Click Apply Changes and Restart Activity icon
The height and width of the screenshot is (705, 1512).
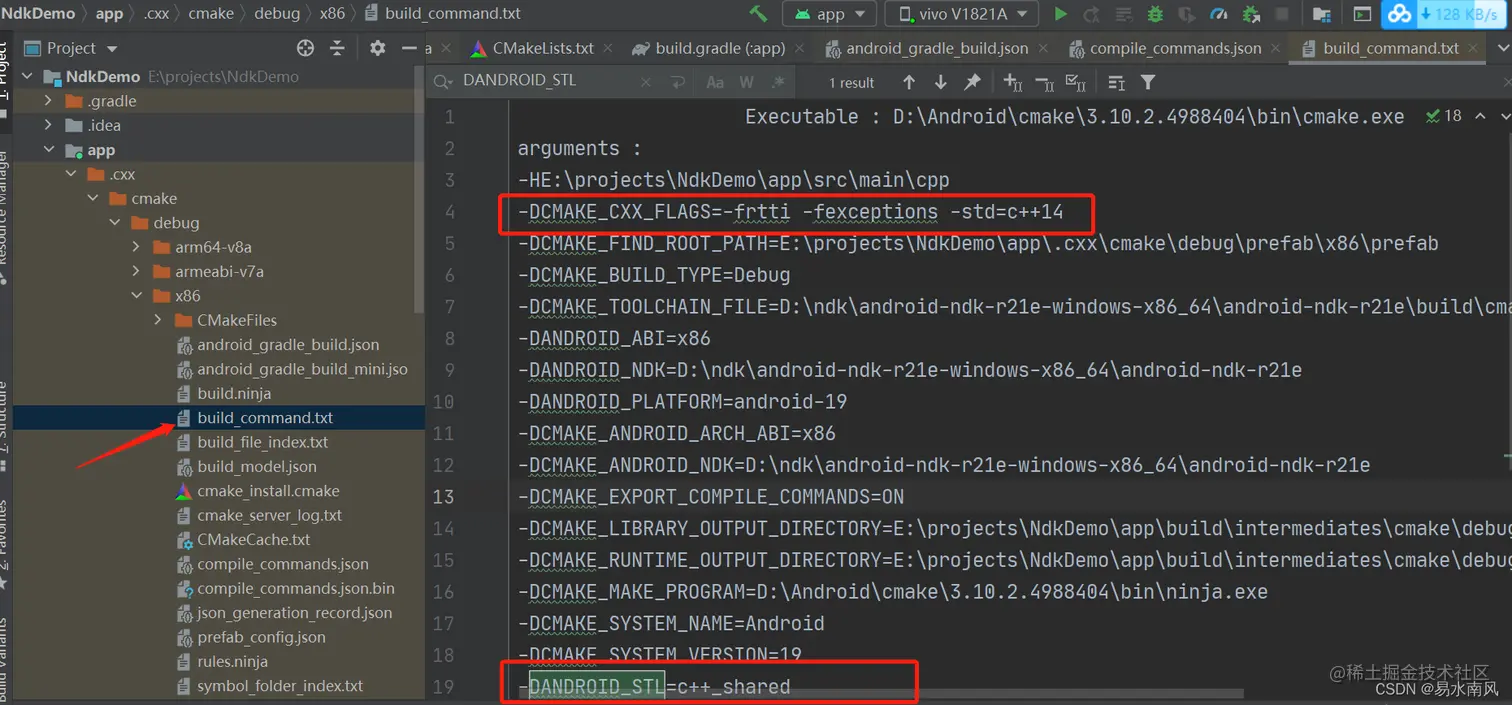tap(1092, 14)
